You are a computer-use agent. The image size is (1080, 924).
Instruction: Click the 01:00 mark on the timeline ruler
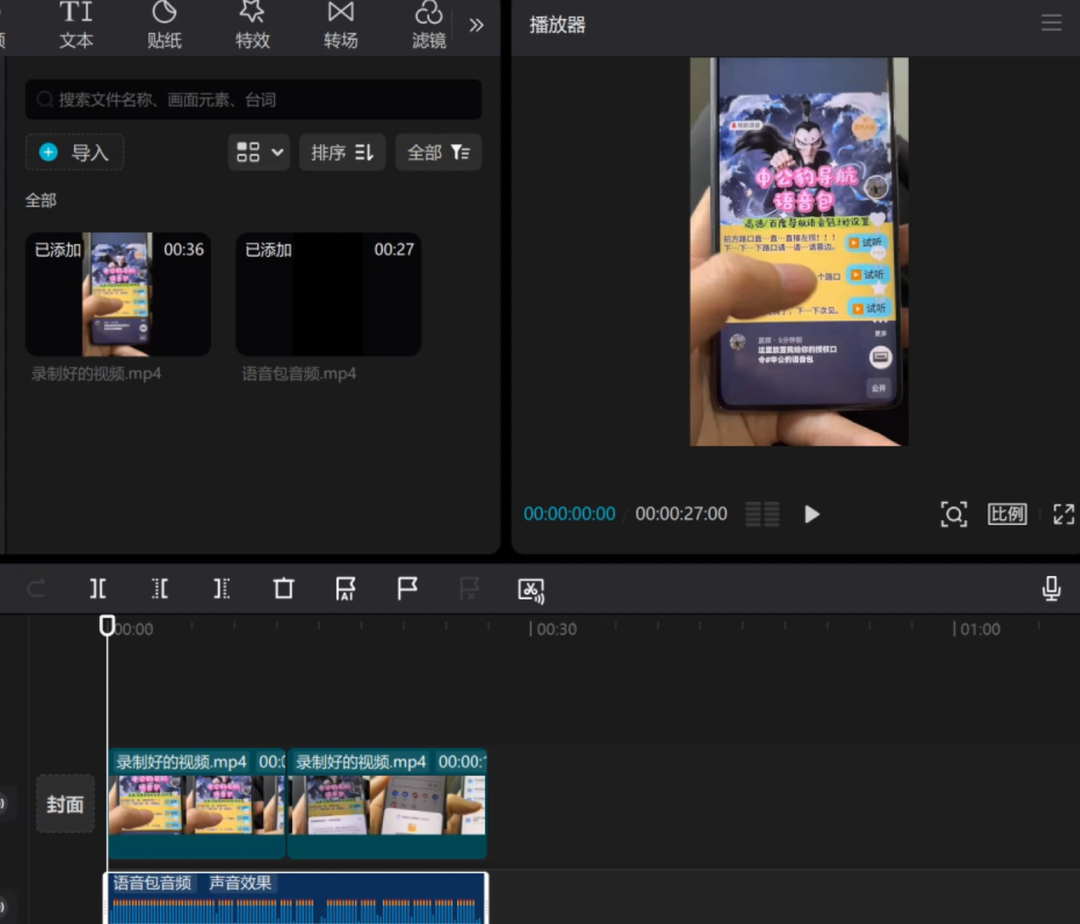click(977, 629)
